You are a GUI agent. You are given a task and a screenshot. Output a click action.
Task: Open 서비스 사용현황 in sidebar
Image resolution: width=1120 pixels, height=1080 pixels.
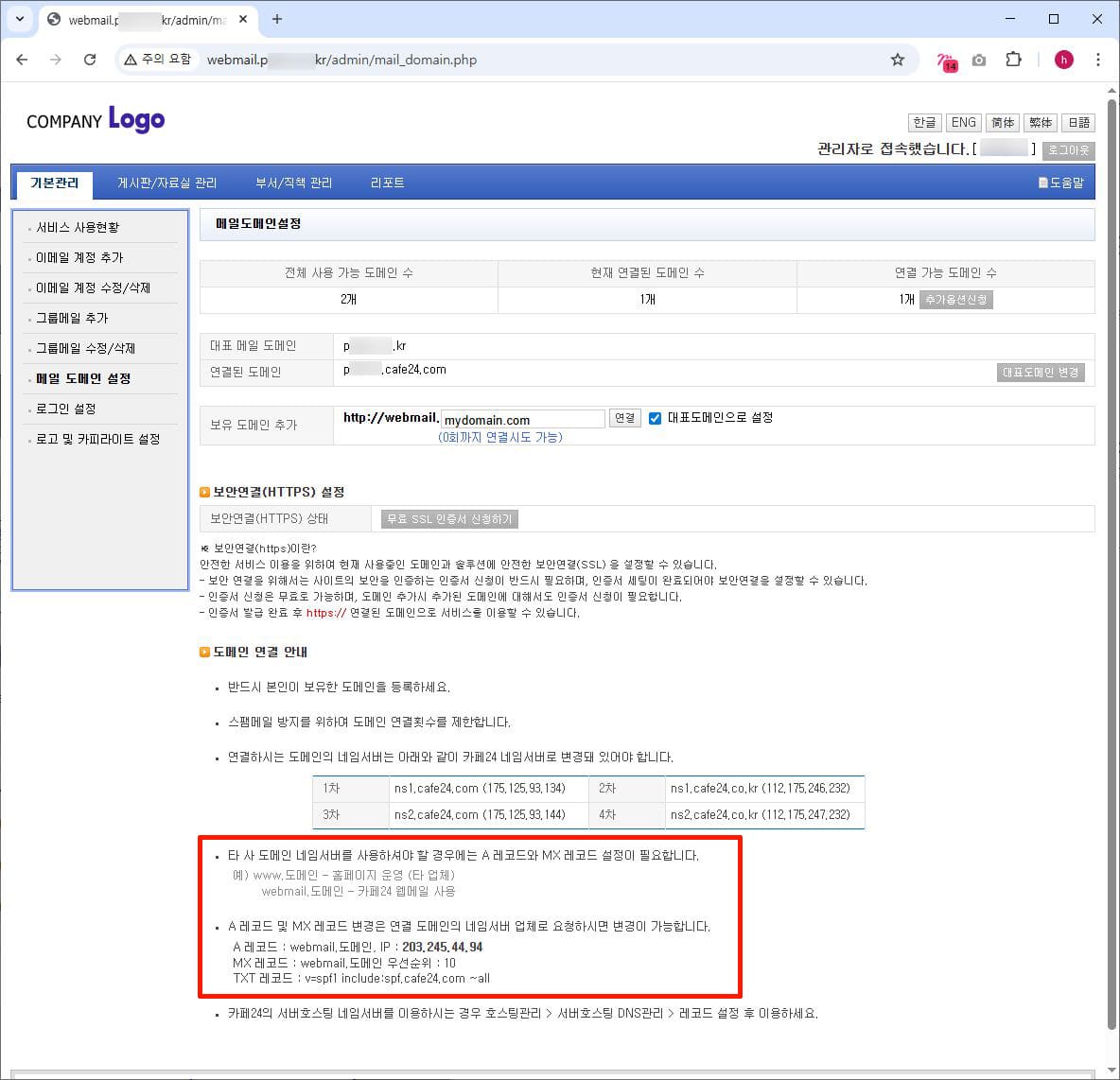(x=78, y=227)
